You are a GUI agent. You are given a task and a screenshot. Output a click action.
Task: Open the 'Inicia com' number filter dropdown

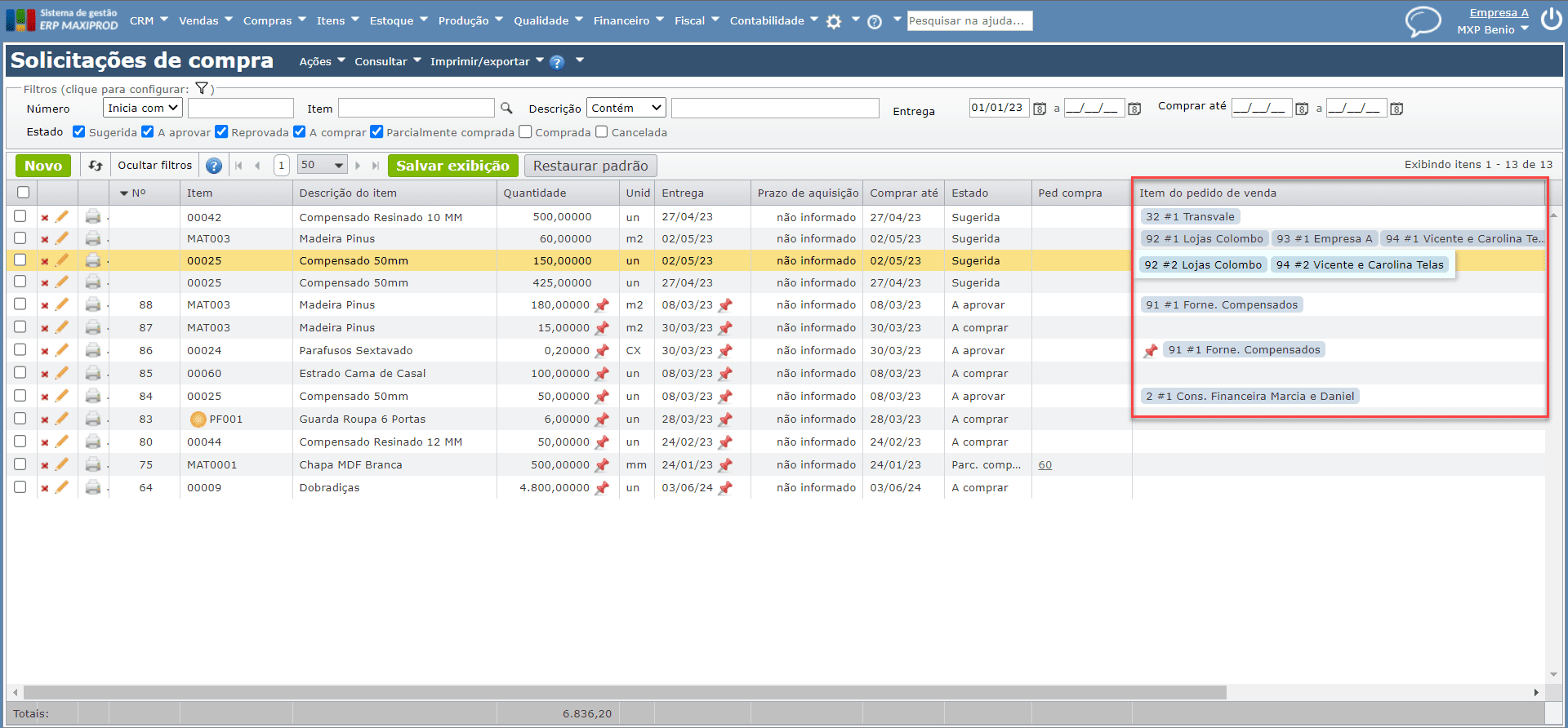click(x=143, y=109)
